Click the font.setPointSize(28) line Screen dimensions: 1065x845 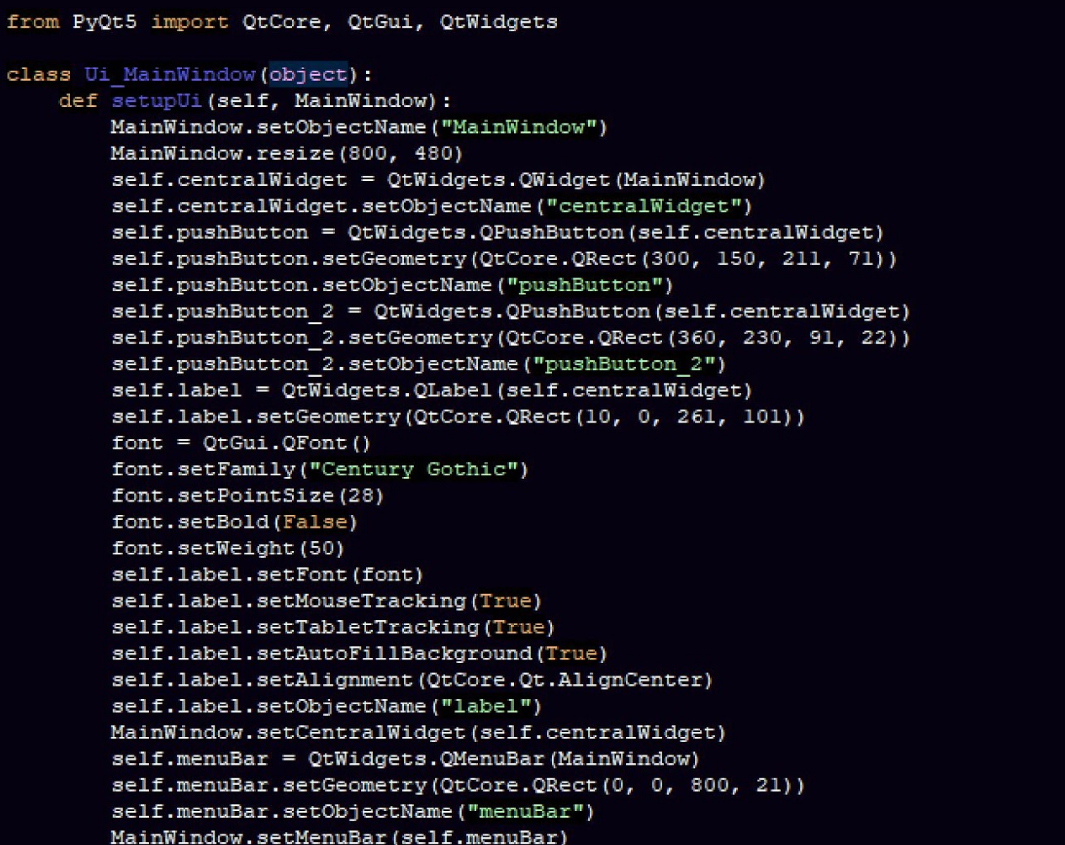tap(247, 496)
